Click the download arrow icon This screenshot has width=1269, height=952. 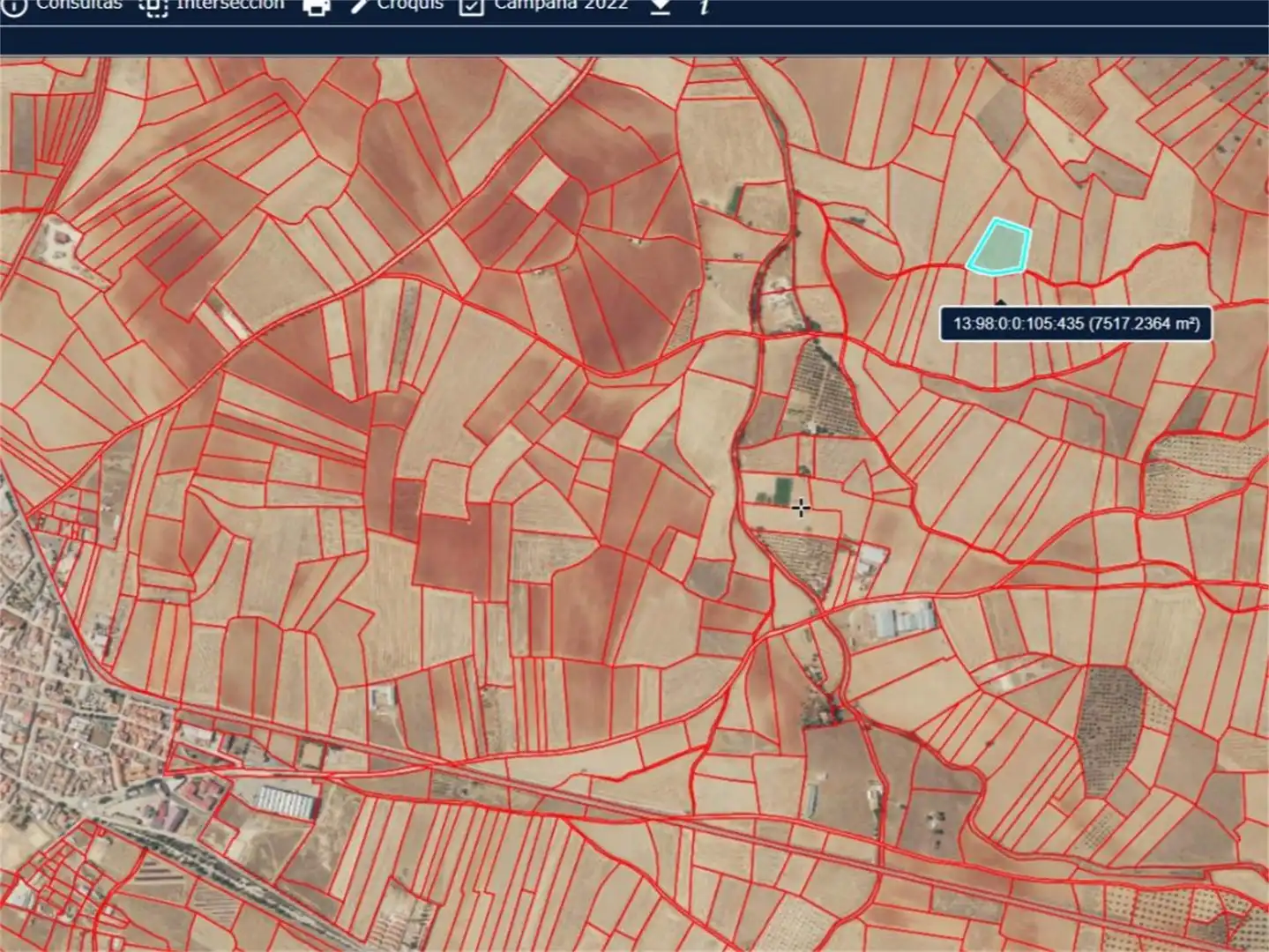coord(660,6)
